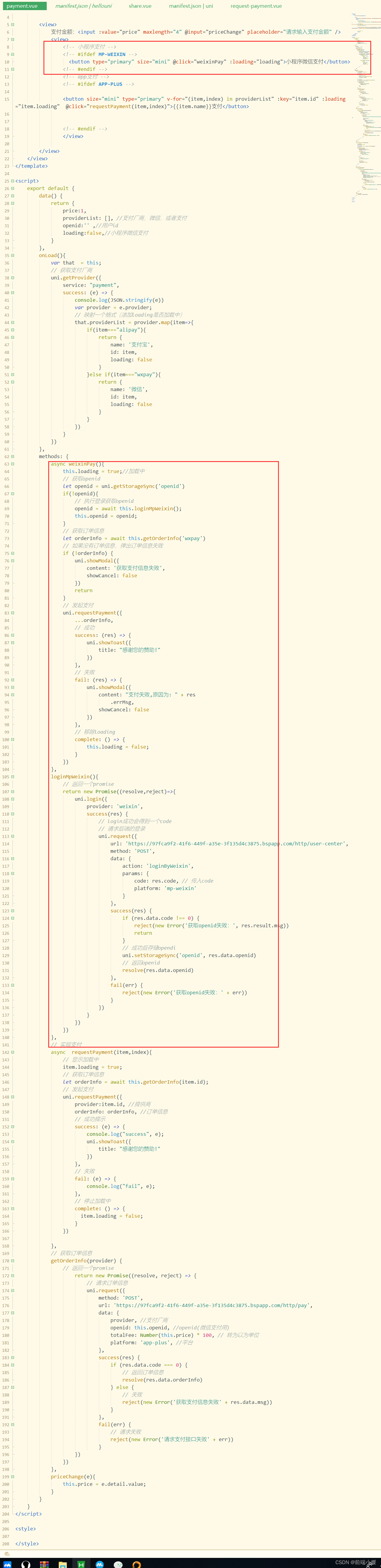Screen dimensions: 381x1568
Task: Collapse the loginMpWeixin method at line 105
Action: click(13, 777)
